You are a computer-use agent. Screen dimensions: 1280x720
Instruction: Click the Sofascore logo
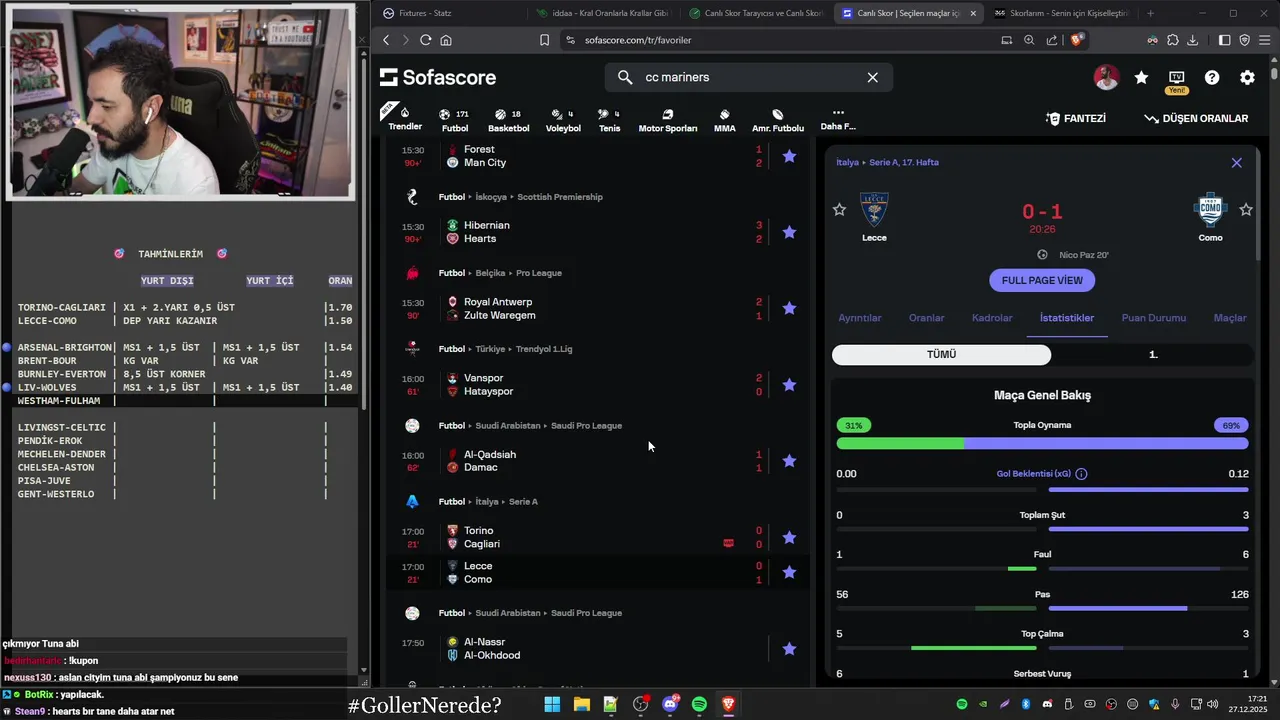click(438, 77)
